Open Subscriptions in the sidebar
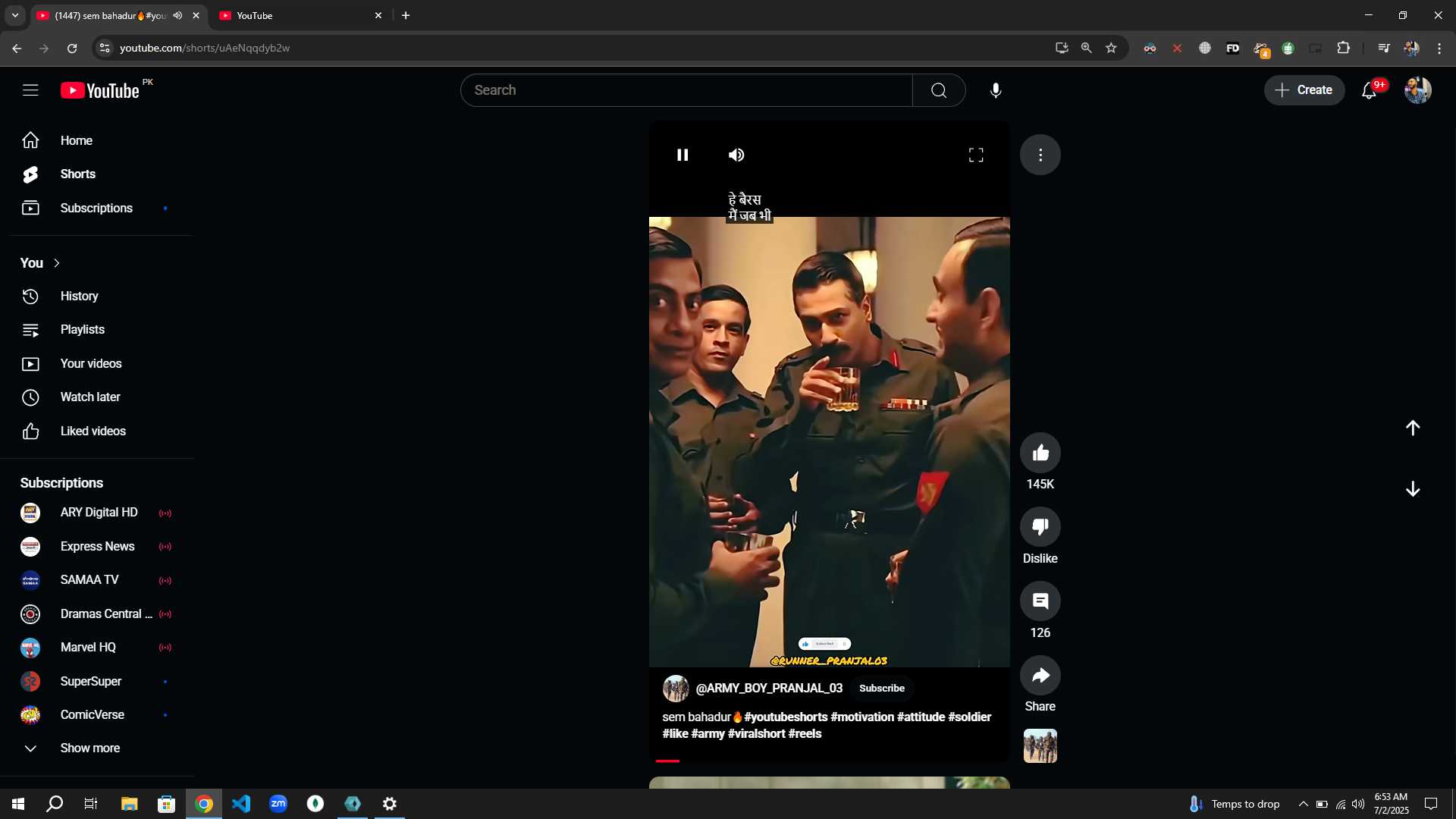 [x=97, y=209]
